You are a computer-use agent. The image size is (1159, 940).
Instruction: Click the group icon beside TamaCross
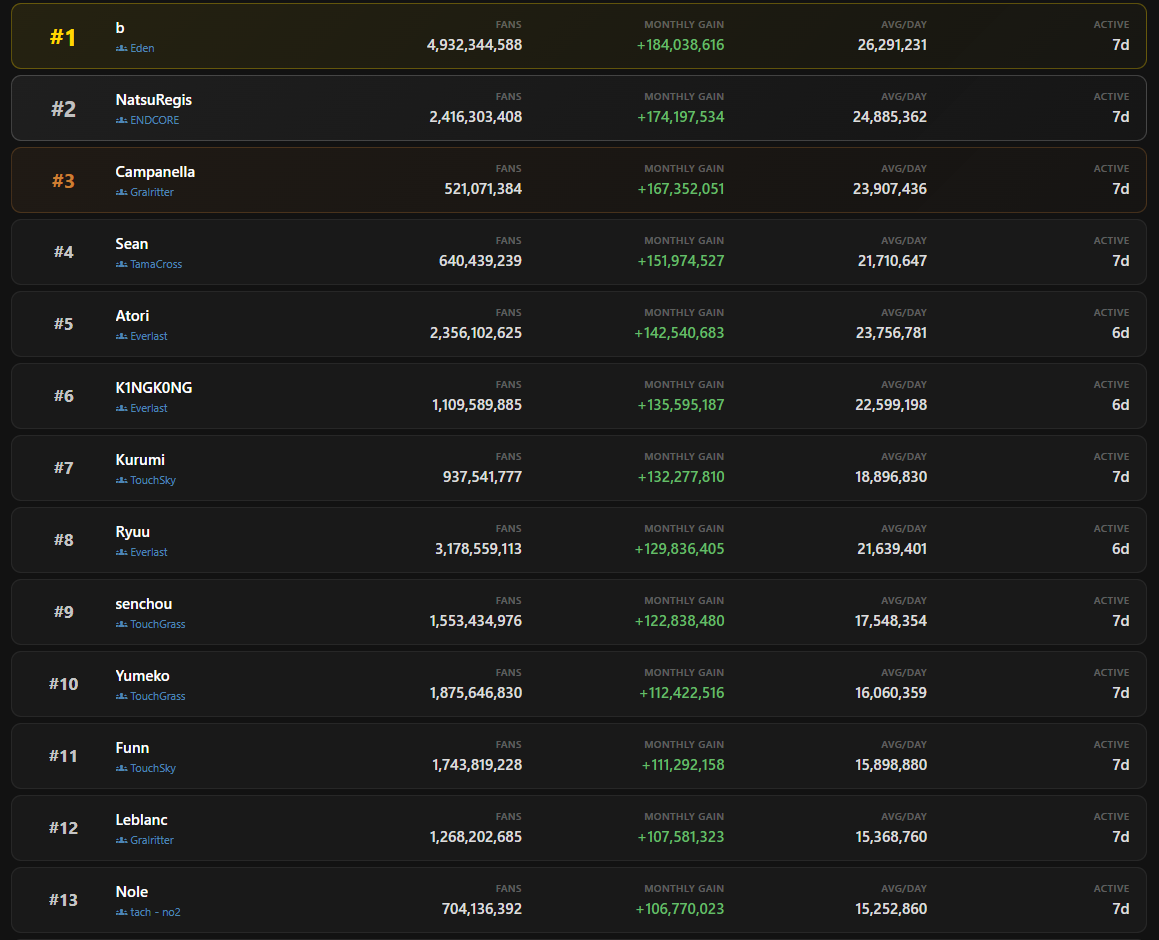click(x=121, y=264)
